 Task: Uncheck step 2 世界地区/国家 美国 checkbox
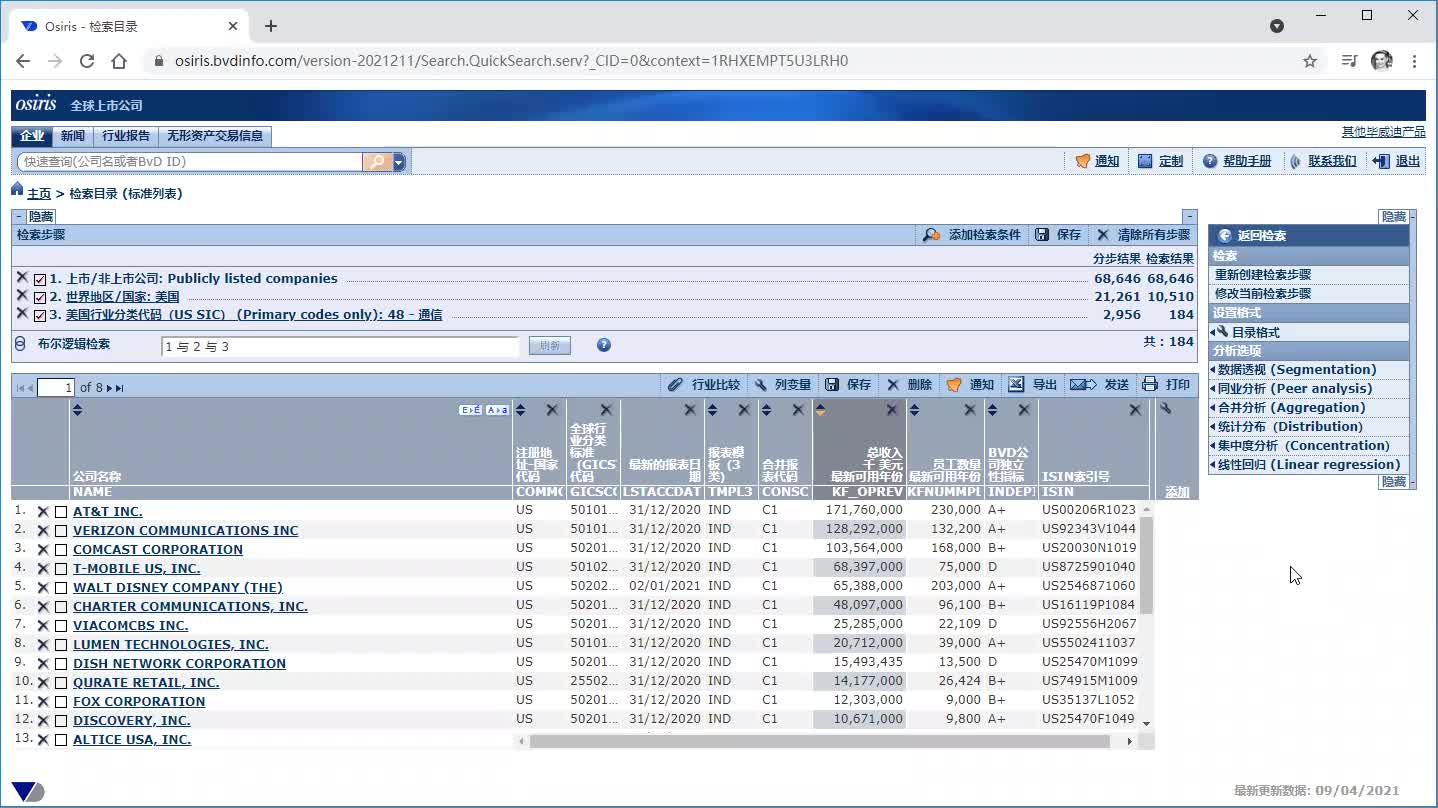point(40,298)
